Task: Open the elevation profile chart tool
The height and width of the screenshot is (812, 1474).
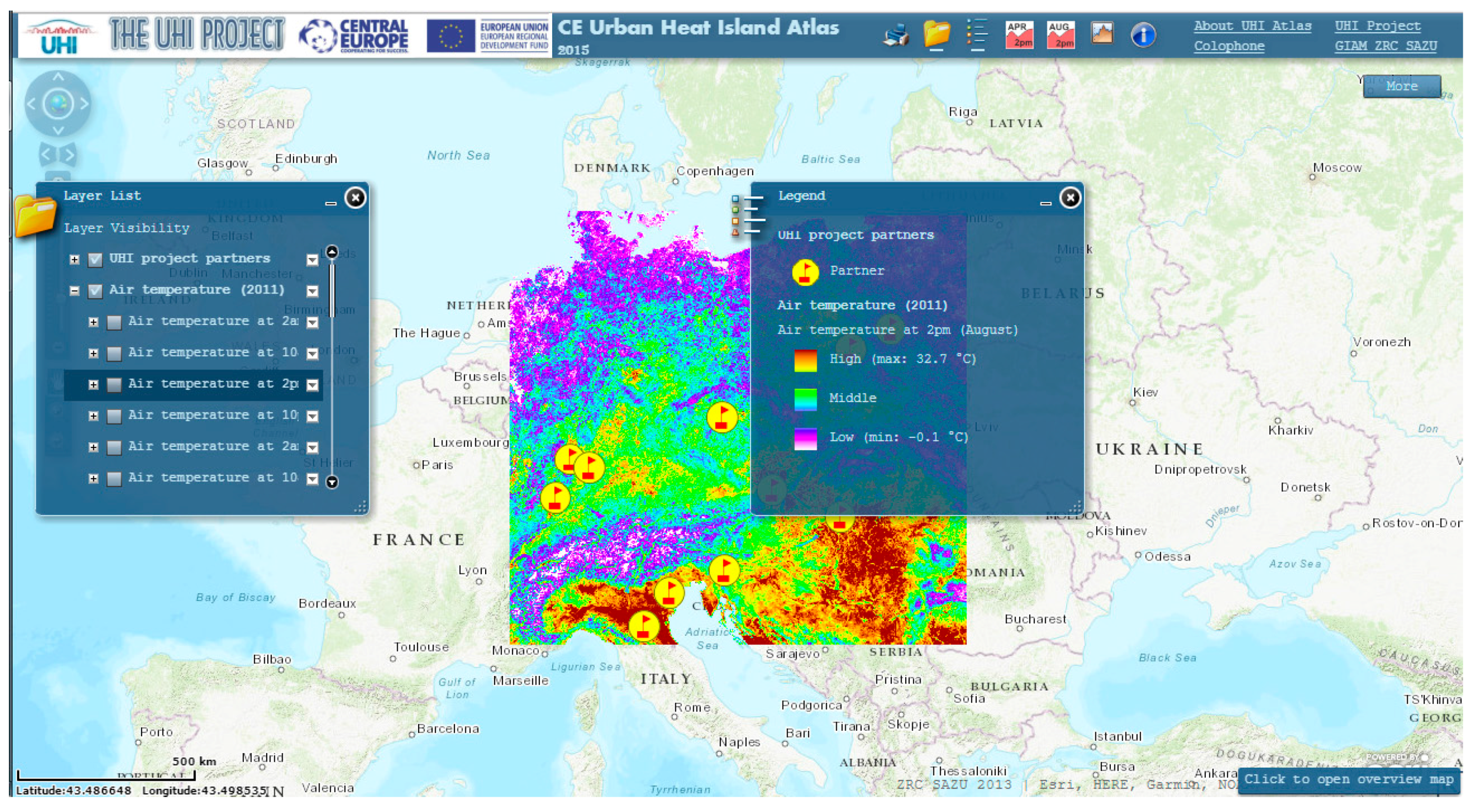Action: point(1102,33)
